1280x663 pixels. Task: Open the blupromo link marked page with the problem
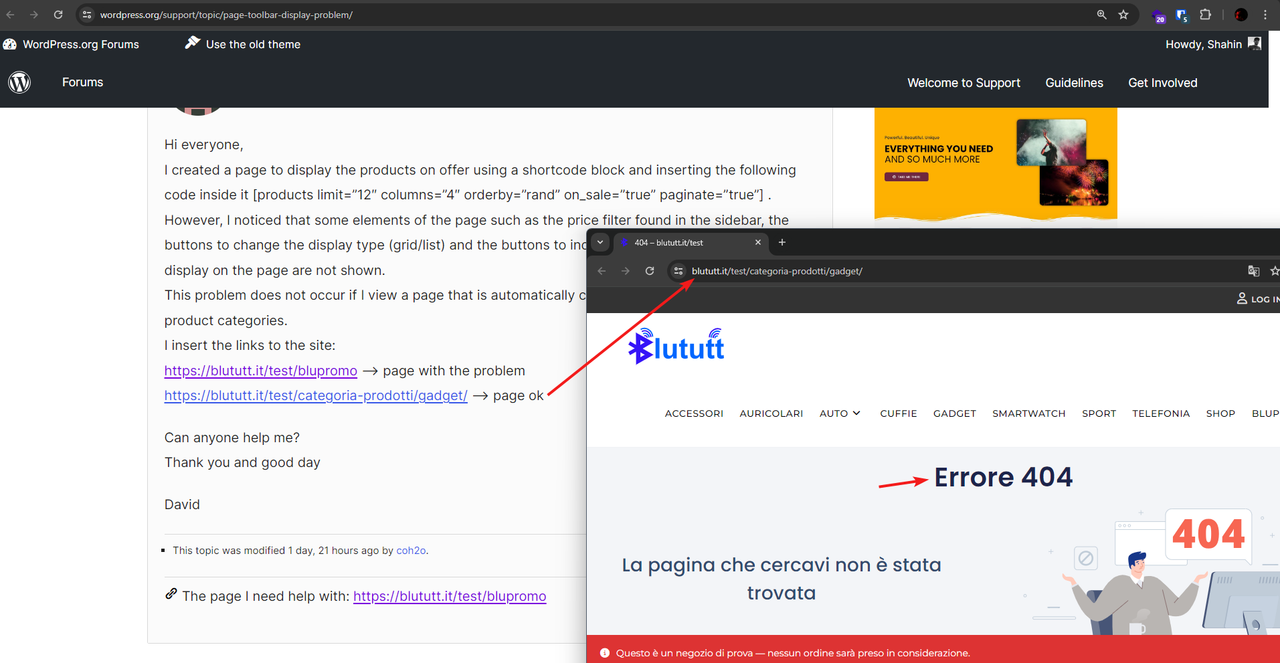261,370
